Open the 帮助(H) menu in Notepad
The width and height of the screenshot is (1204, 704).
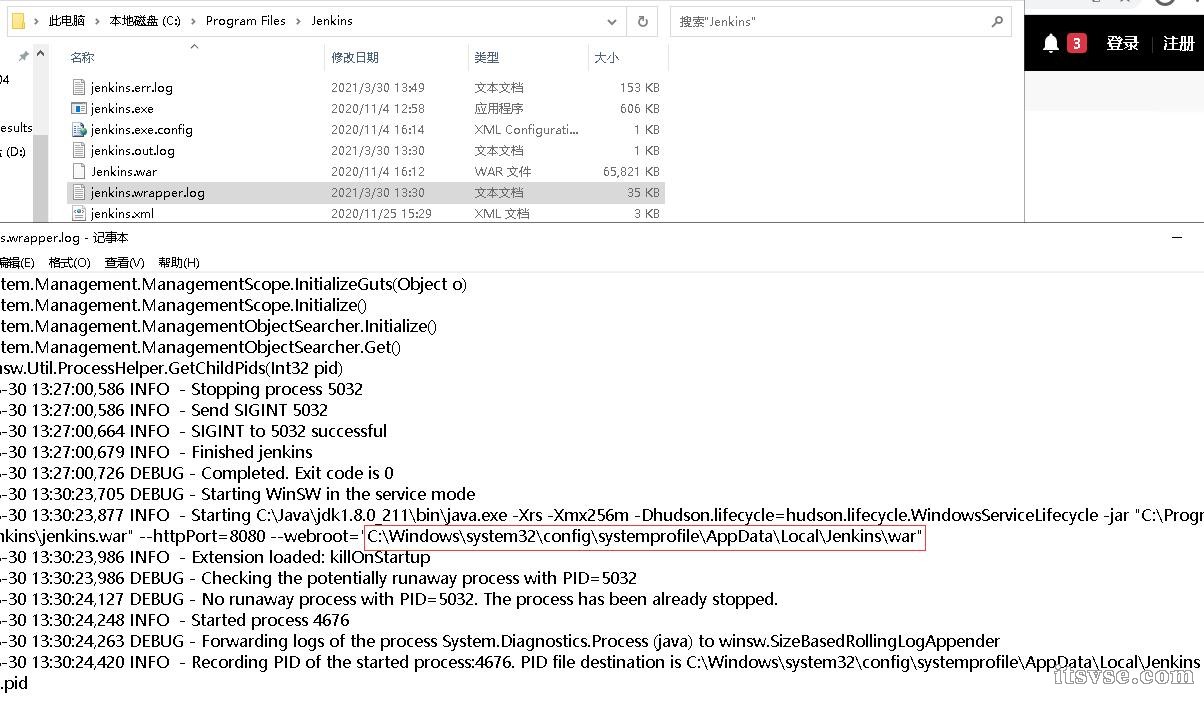[x=179, y=262]
